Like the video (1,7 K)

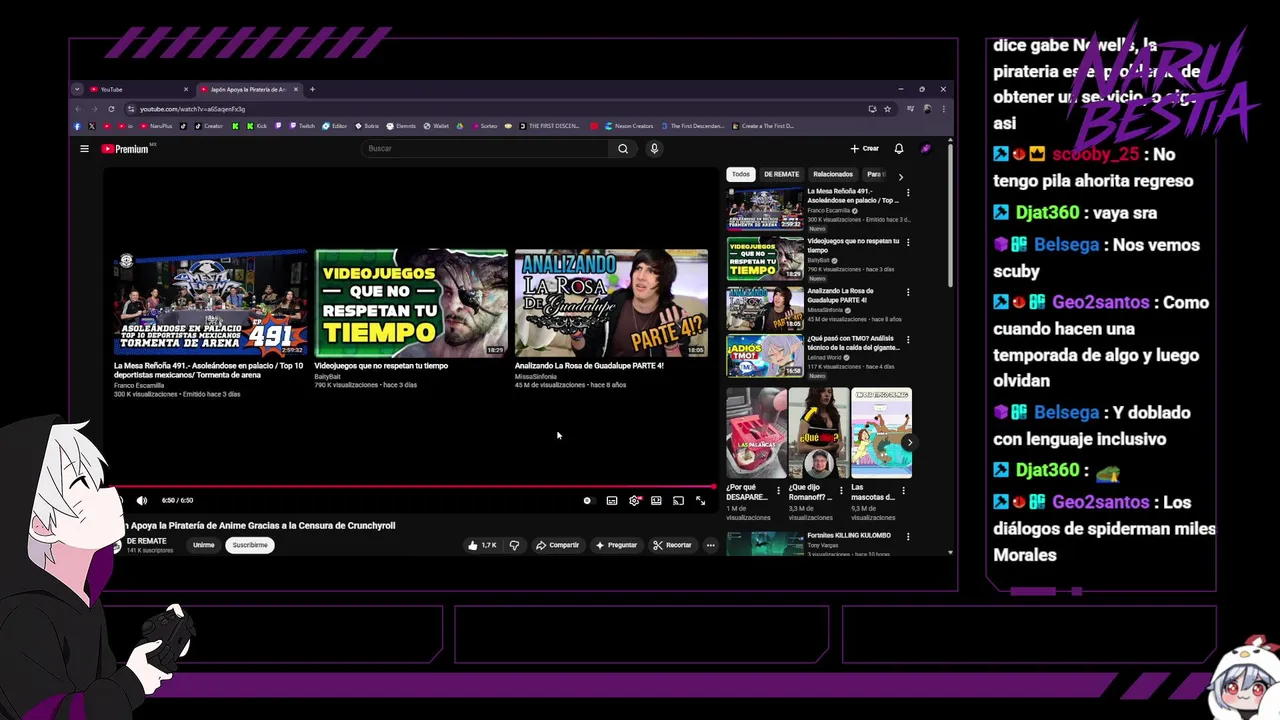482,545
